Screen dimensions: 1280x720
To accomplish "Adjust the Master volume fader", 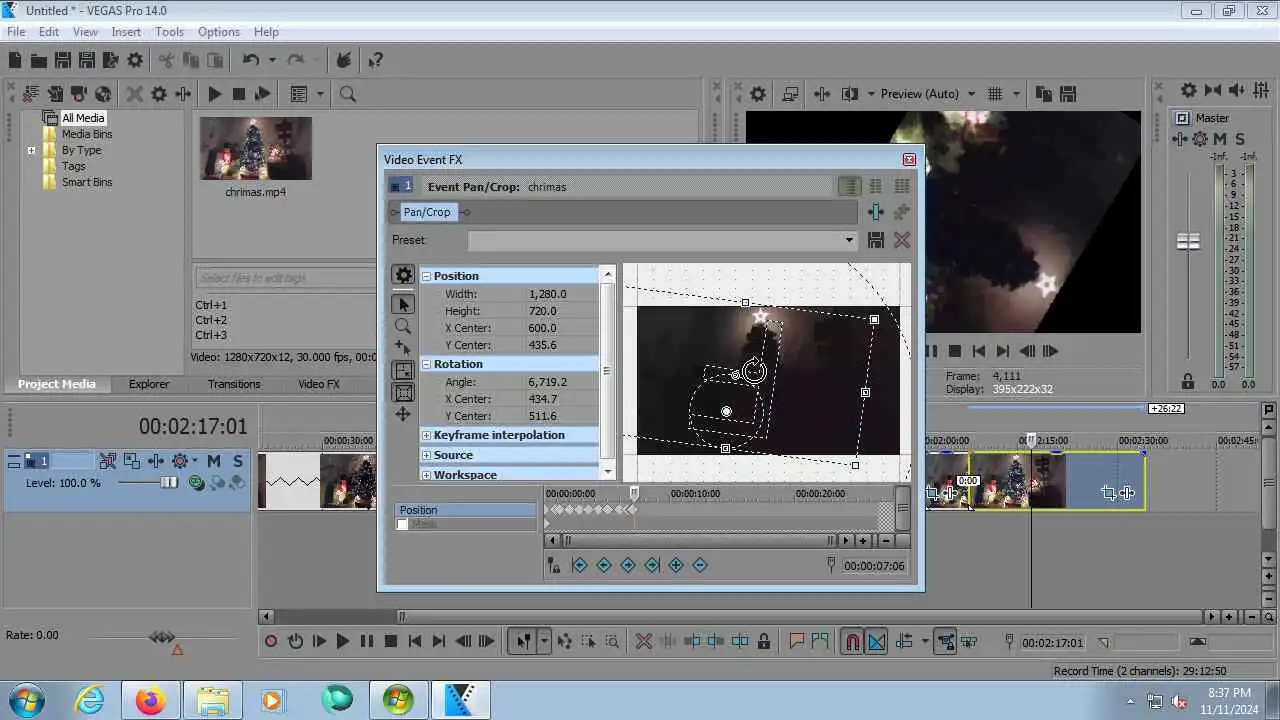I will pyautogui.click(x=1188, y=242).
